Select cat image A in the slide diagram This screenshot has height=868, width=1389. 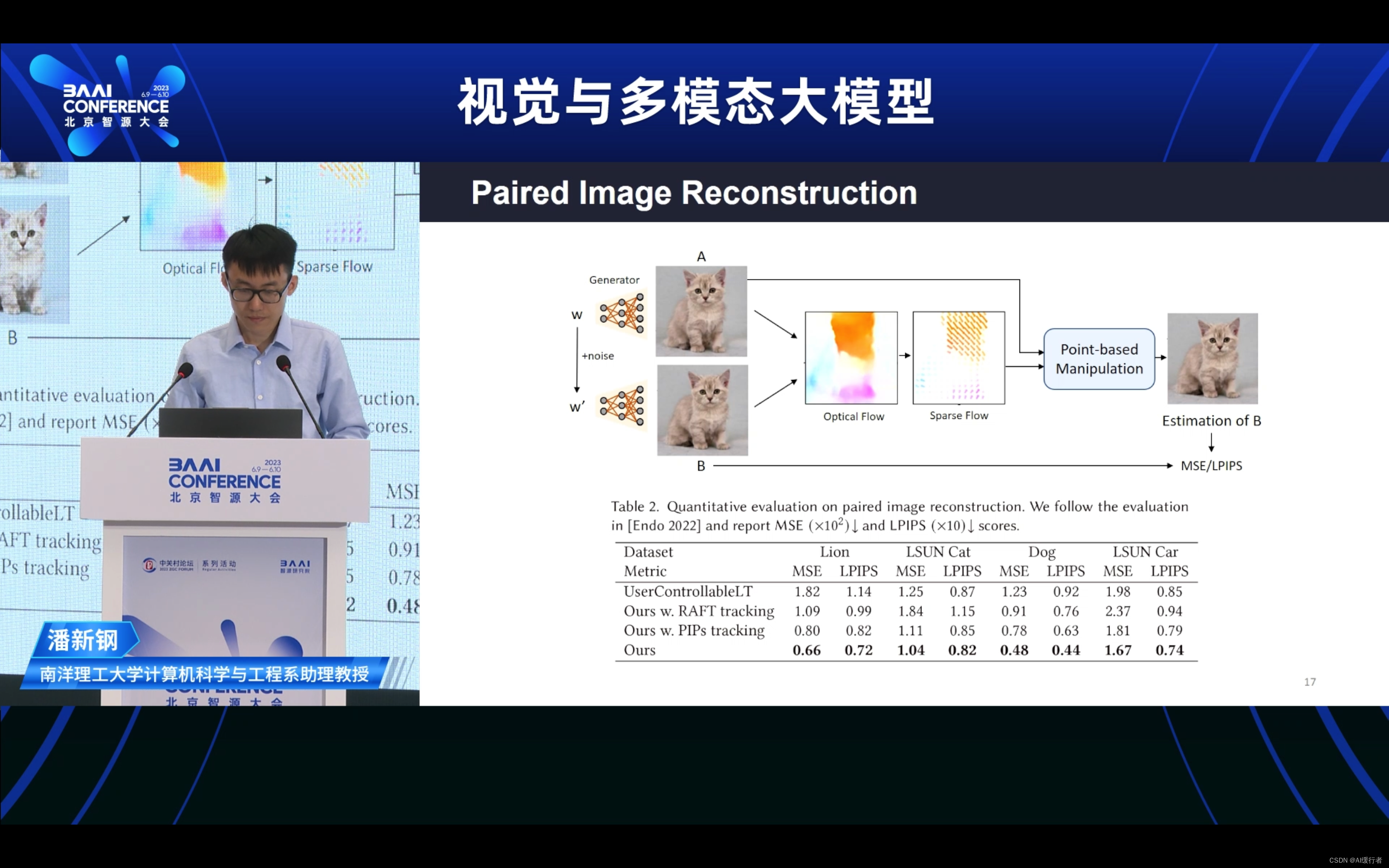pyautogui.click(x=702, y=311)
